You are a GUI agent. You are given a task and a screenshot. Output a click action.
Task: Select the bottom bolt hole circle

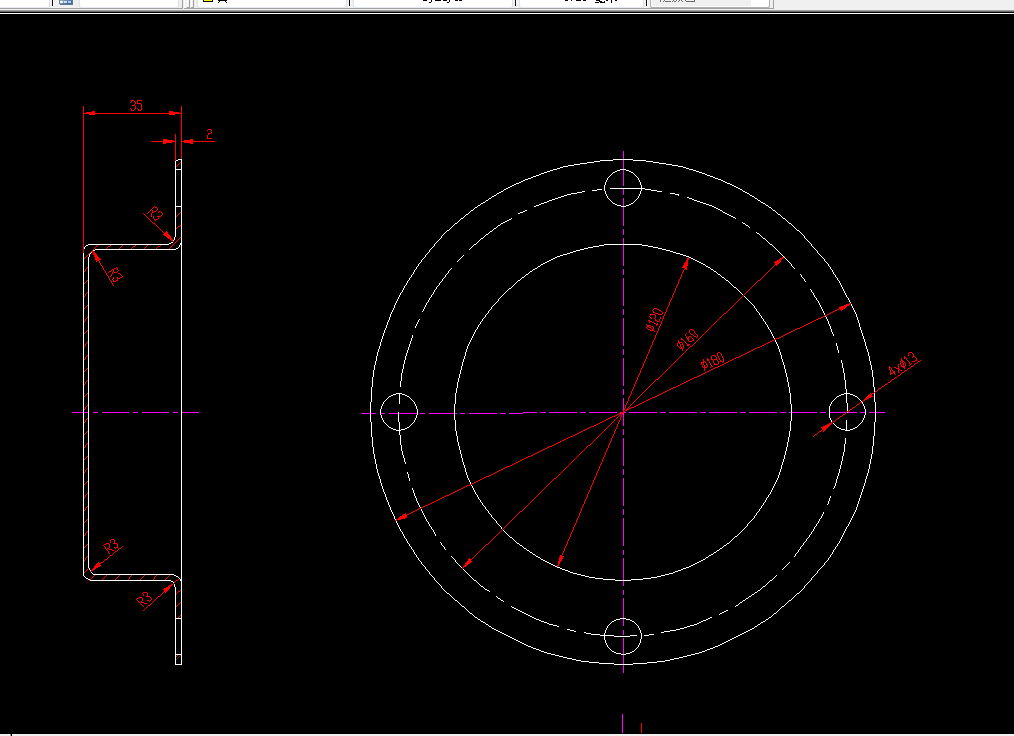pyautogui.click(x=623, y=636)
